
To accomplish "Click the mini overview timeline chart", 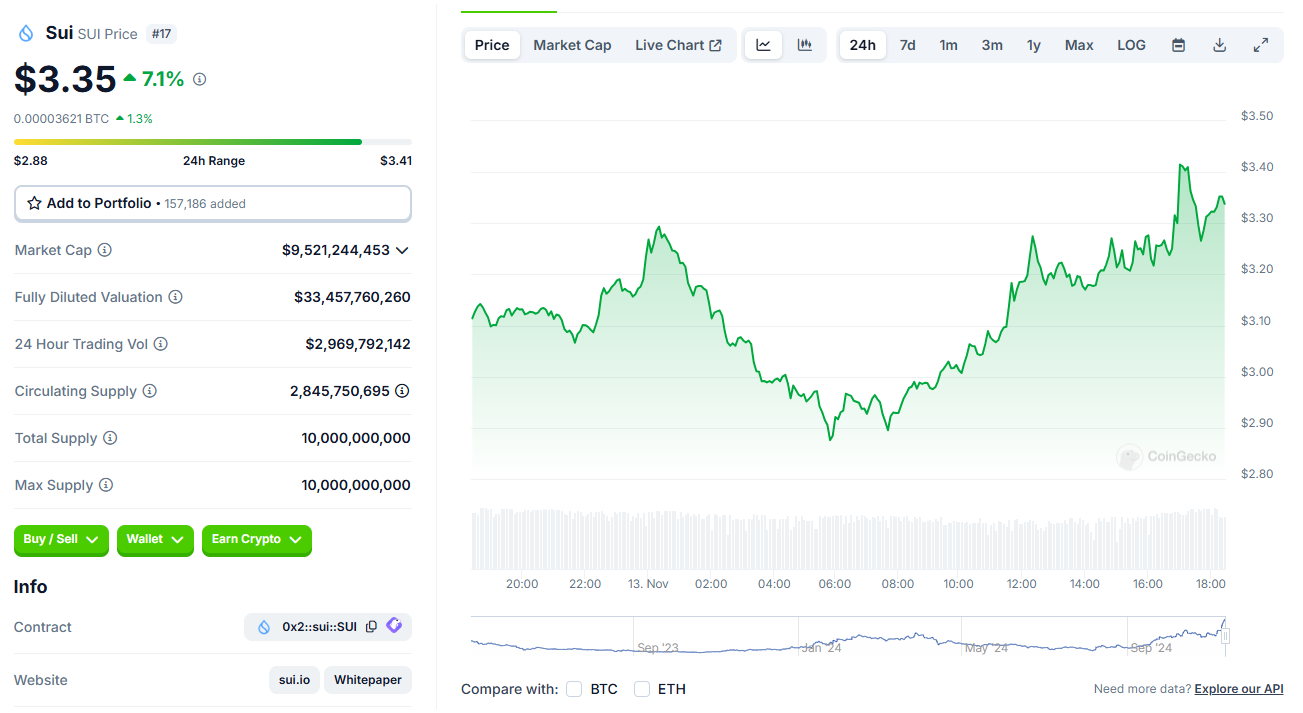I will pyautogui.click(x=848, y=636).
